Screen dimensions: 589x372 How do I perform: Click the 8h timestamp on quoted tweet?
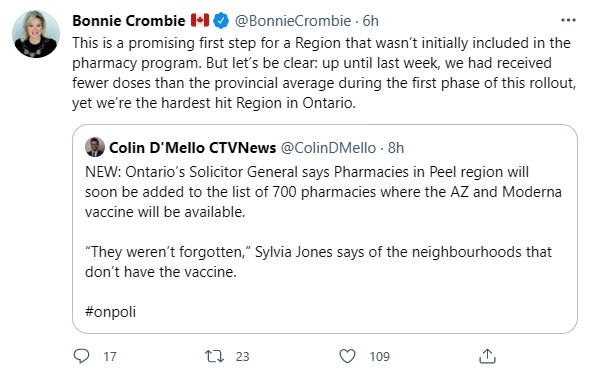[396, 148]
